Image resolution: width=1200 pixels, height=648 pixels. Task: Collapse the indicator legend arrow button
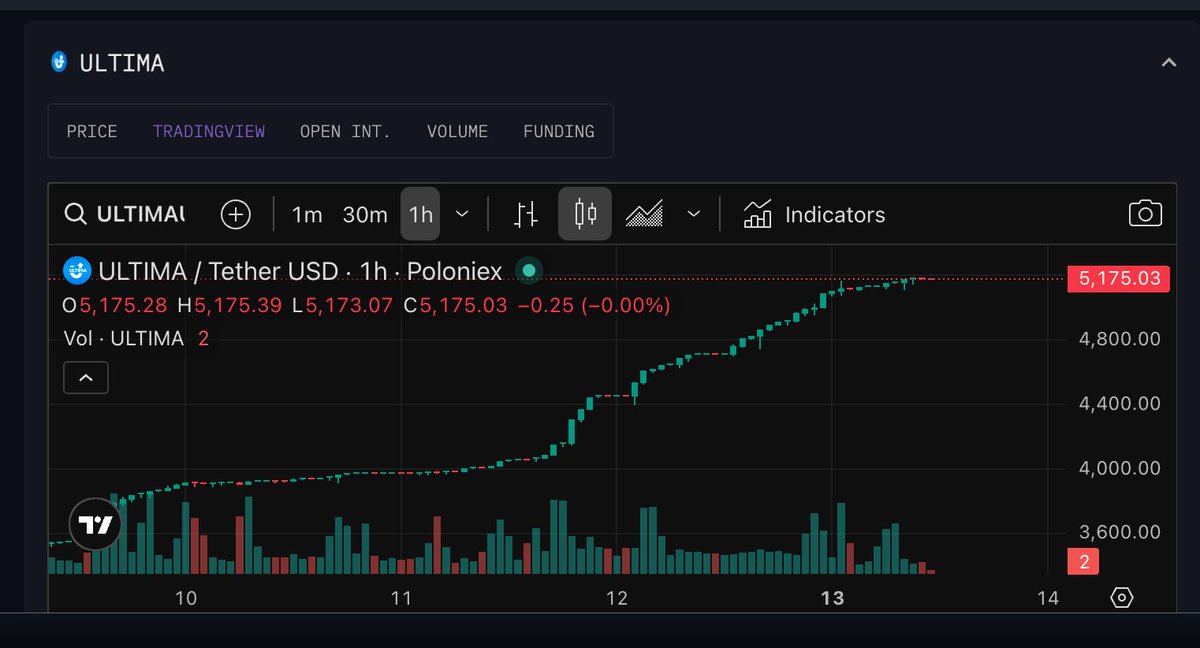click(86, 378)
